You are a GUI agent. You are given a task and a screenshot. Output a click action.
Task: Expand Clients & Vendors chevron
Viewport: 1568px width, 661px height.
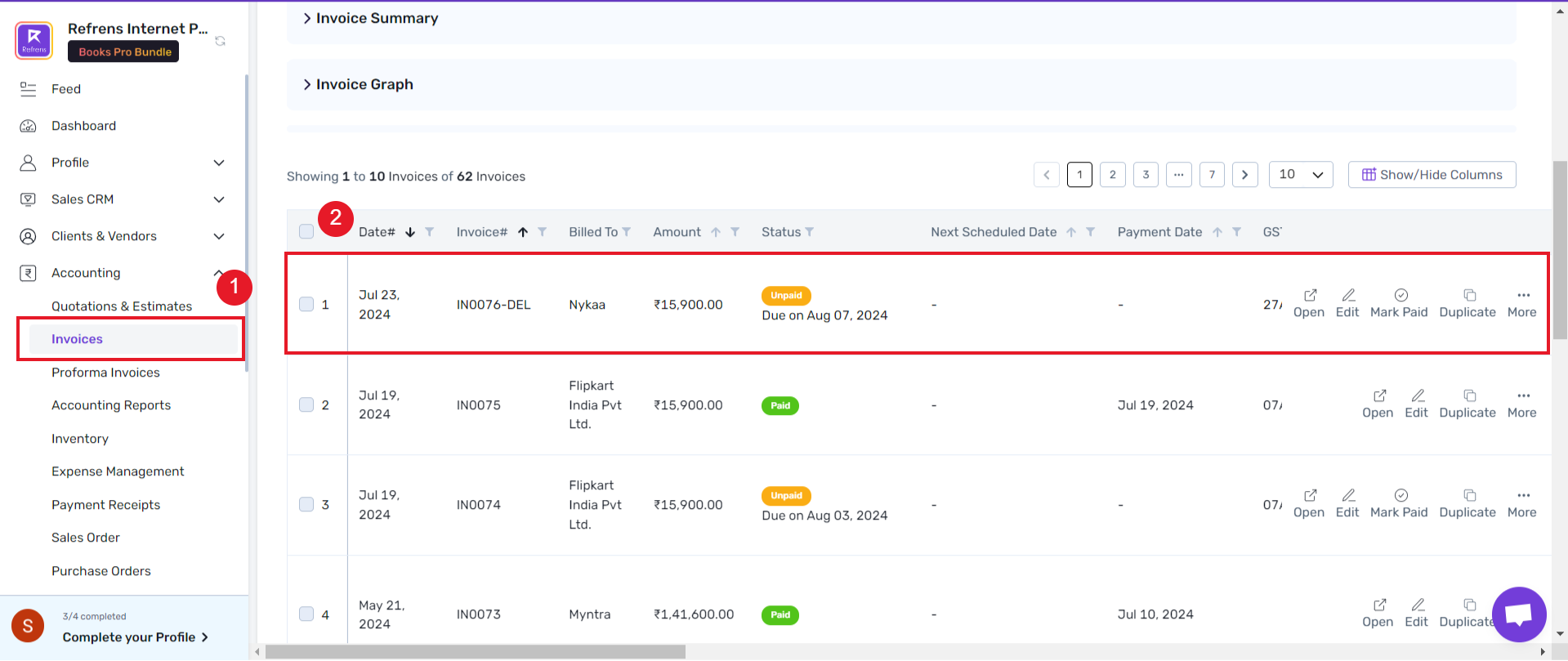219,236
